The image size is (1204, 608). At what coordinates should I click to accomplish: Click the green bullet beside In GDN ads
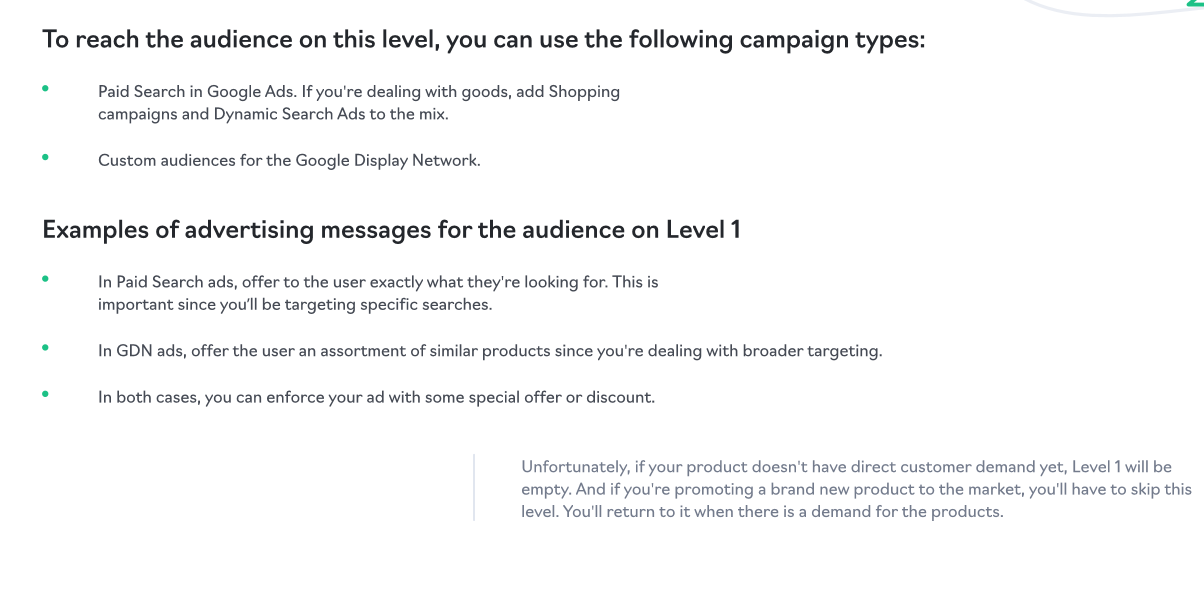[45, 348]
